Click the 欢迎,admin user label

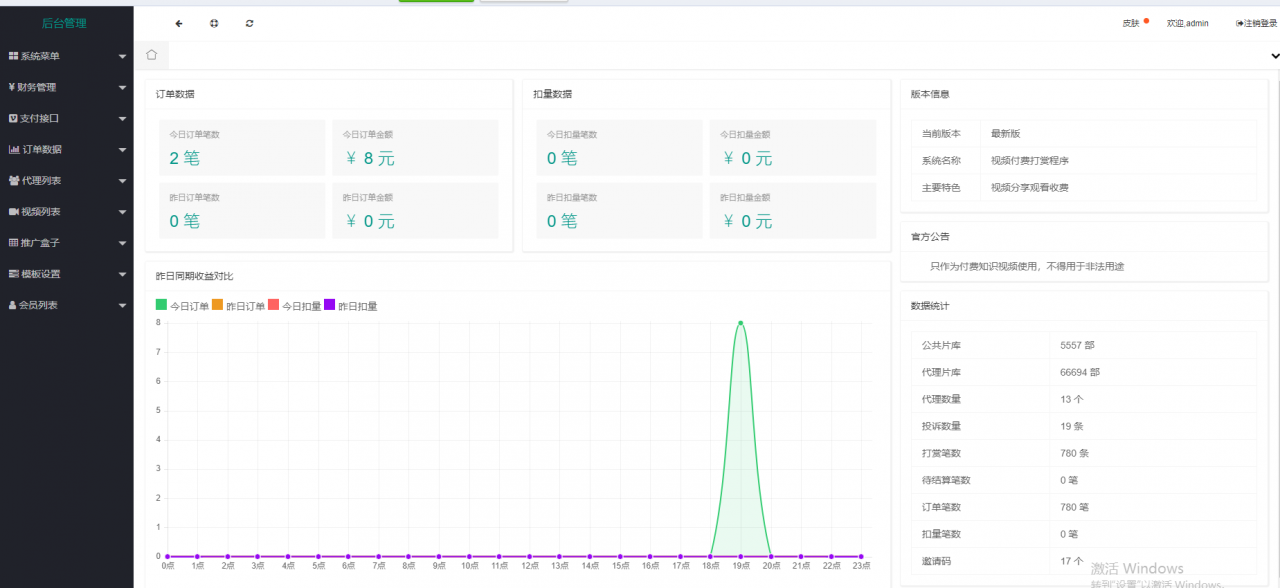pyautogui.click(x=1187, y=23)
